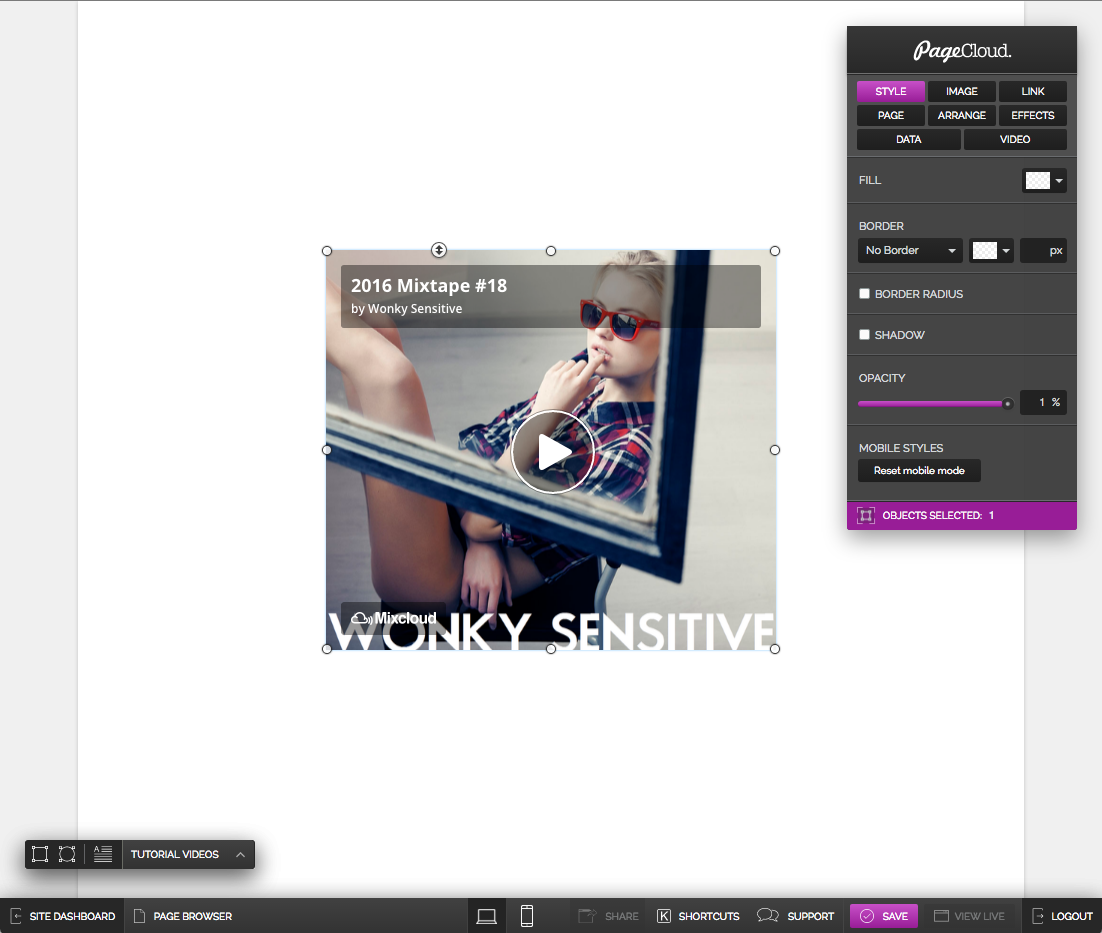Click the text block tool icon
The width and height of the screenshot is (1102, 933).
click(103, 854)
